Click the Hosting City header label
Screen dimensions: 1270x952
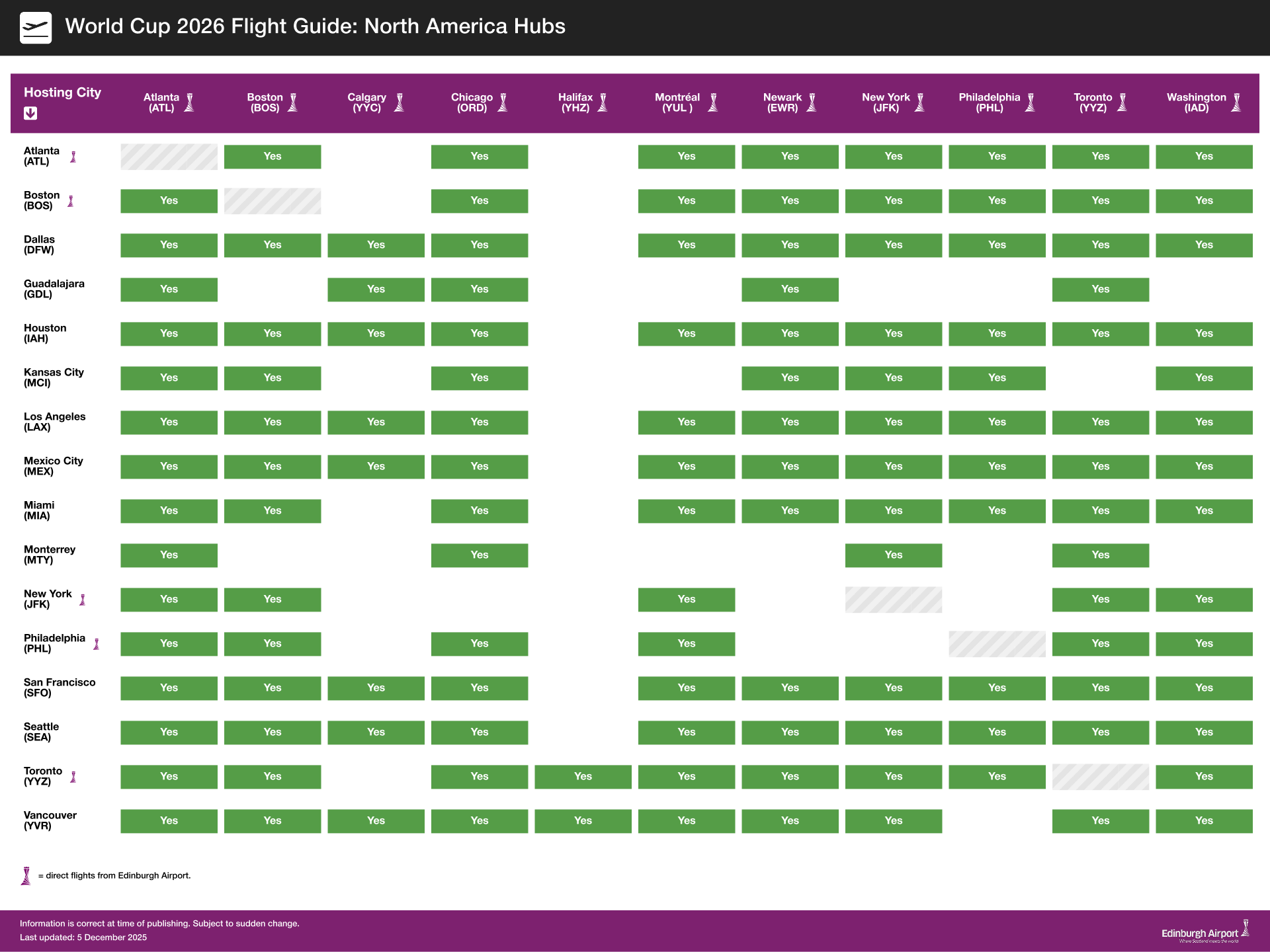click(62, 93)
